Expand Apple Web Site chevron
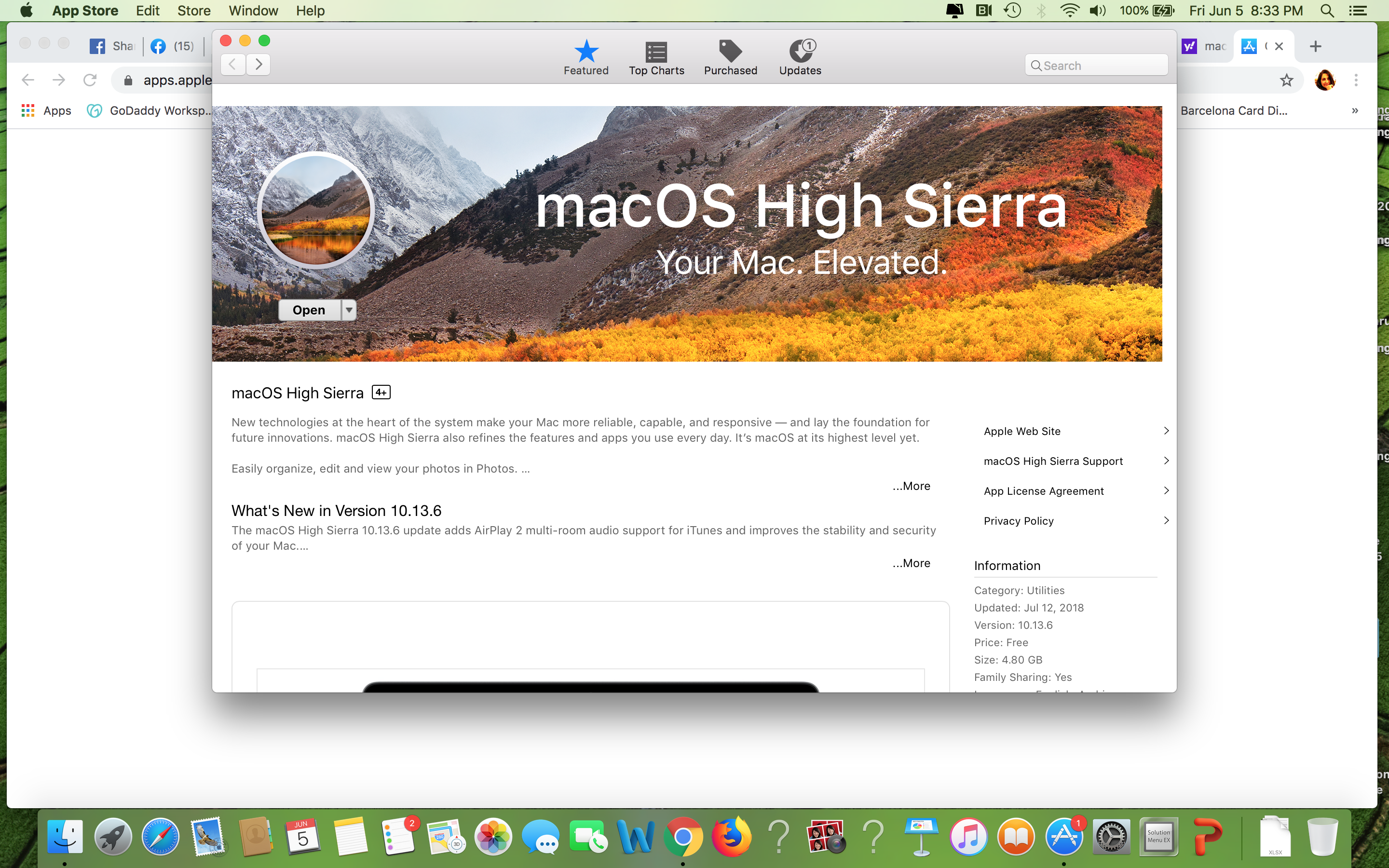The width and height of the screenshot is (1389, 868). [x=1166, y=431]
